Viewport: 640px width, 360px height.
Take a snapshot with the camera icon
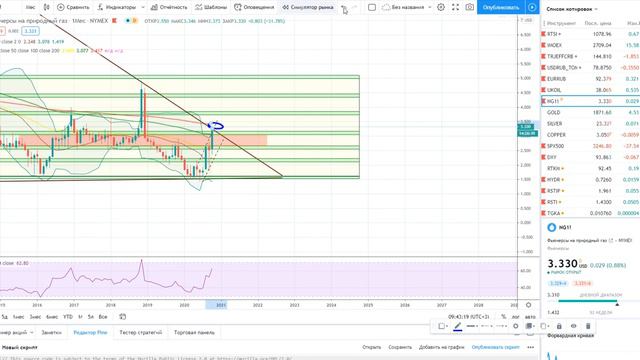pos(470,7)
